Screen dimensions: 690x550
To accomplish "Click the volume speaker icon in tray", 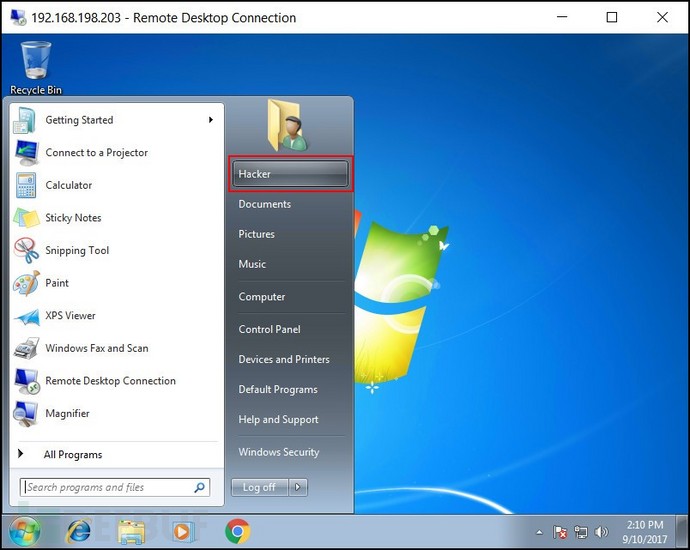I will (x=602, y=532).
